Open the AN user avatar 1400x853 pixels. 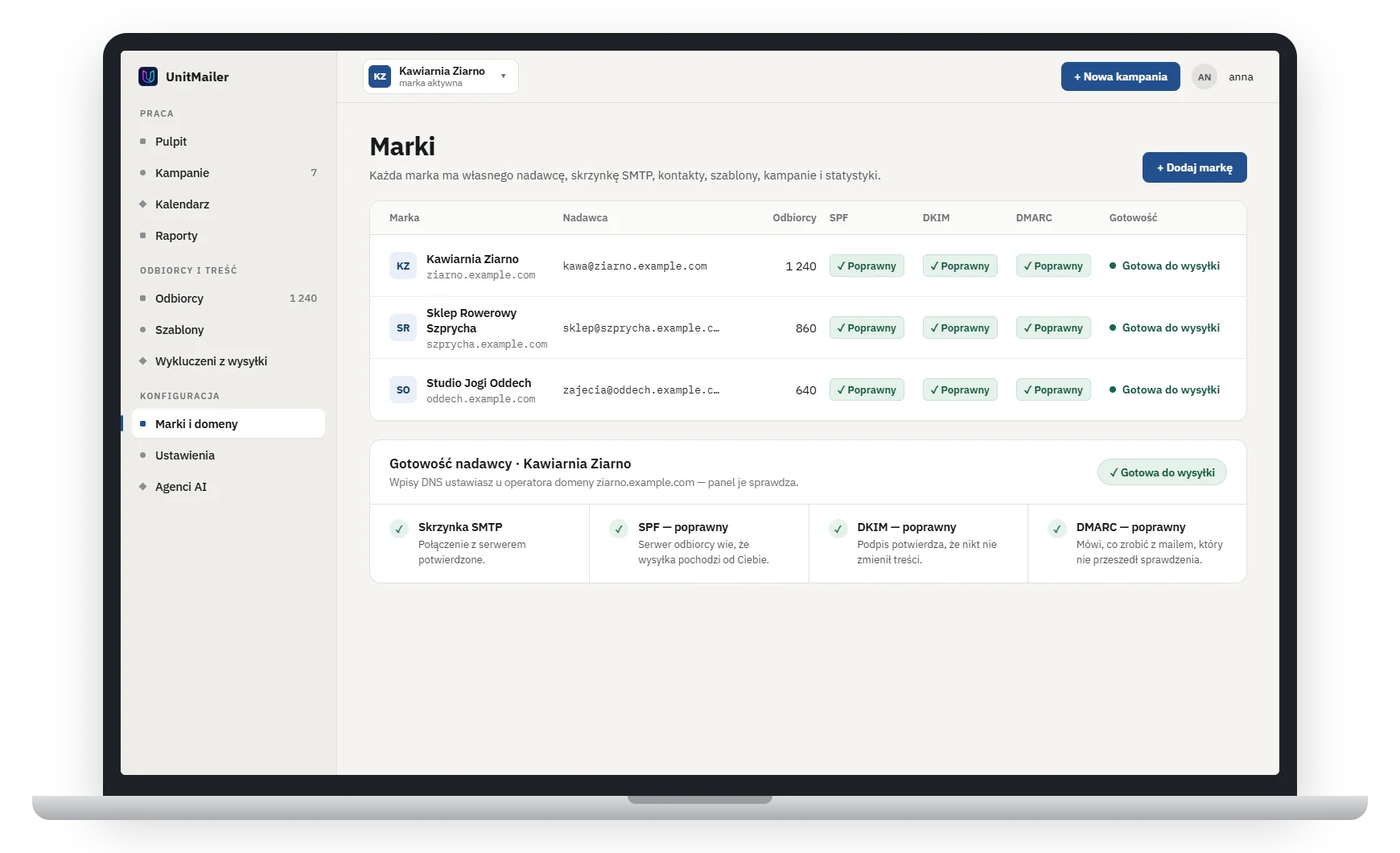[x=1204, y=77]
